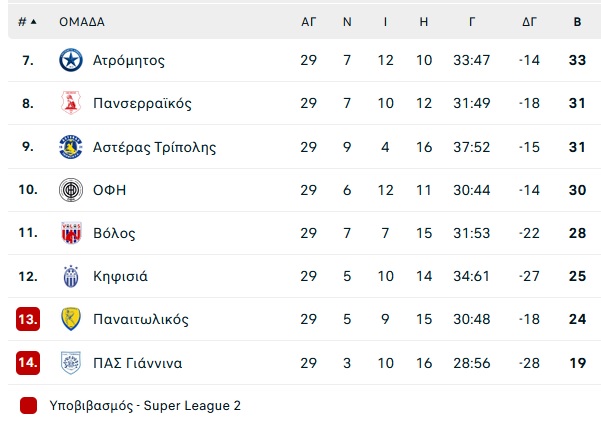Open the Αστέρας Τρίπολης club badge
This screenshot has width=601, height=448.
tap(71, 147)
